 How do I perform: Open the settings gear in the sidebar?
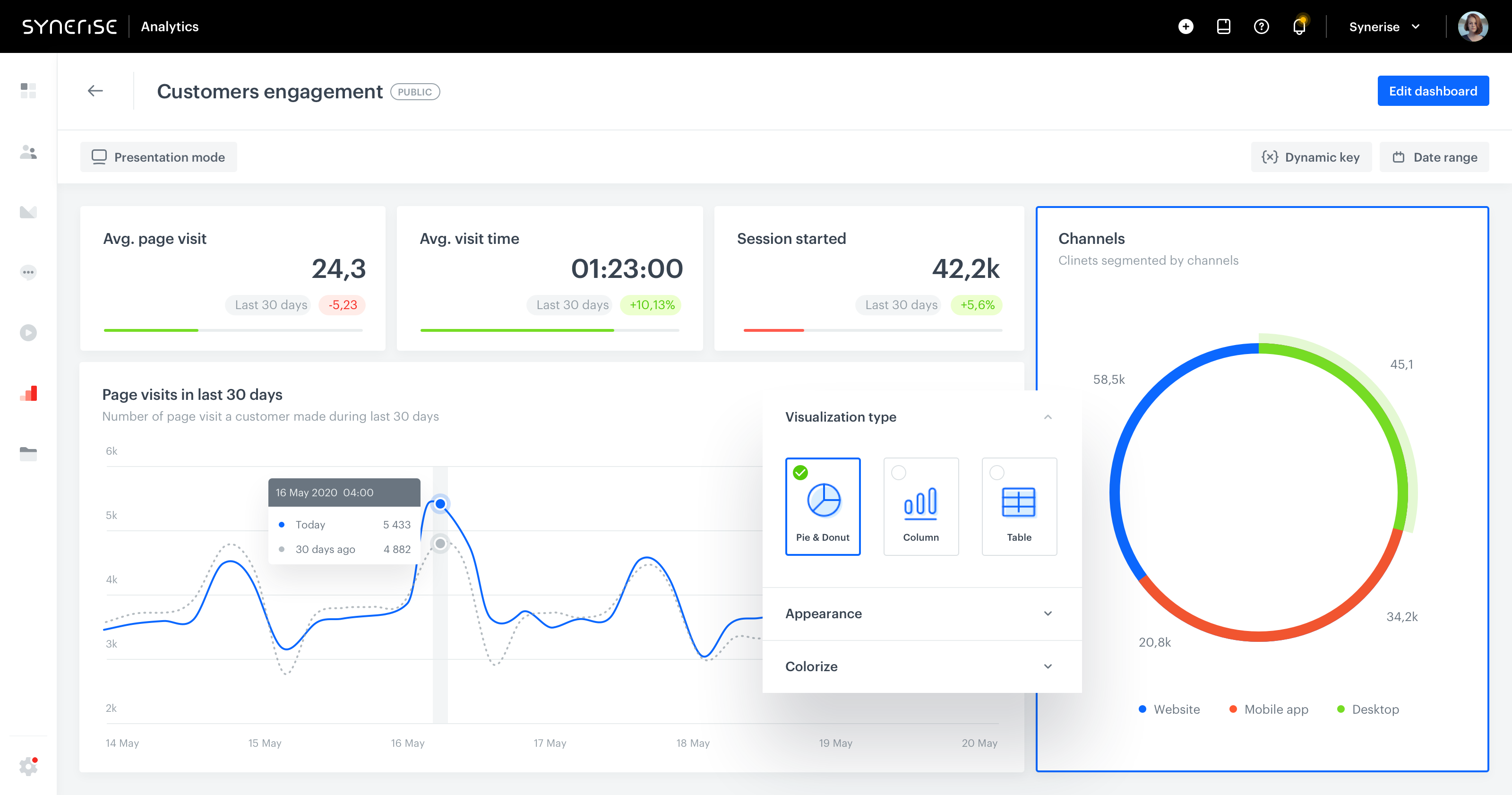tap(28, 766)
